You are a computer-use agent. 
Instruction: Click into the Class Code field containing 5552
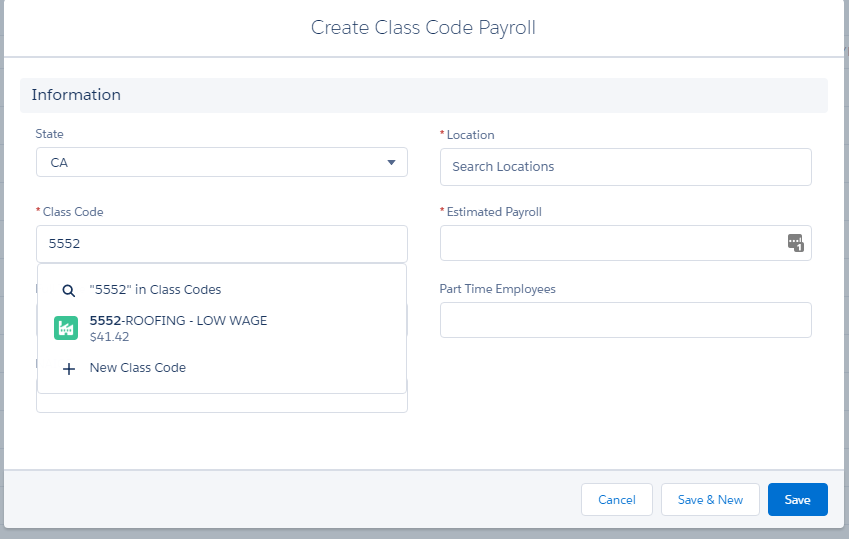pos(221,244)
